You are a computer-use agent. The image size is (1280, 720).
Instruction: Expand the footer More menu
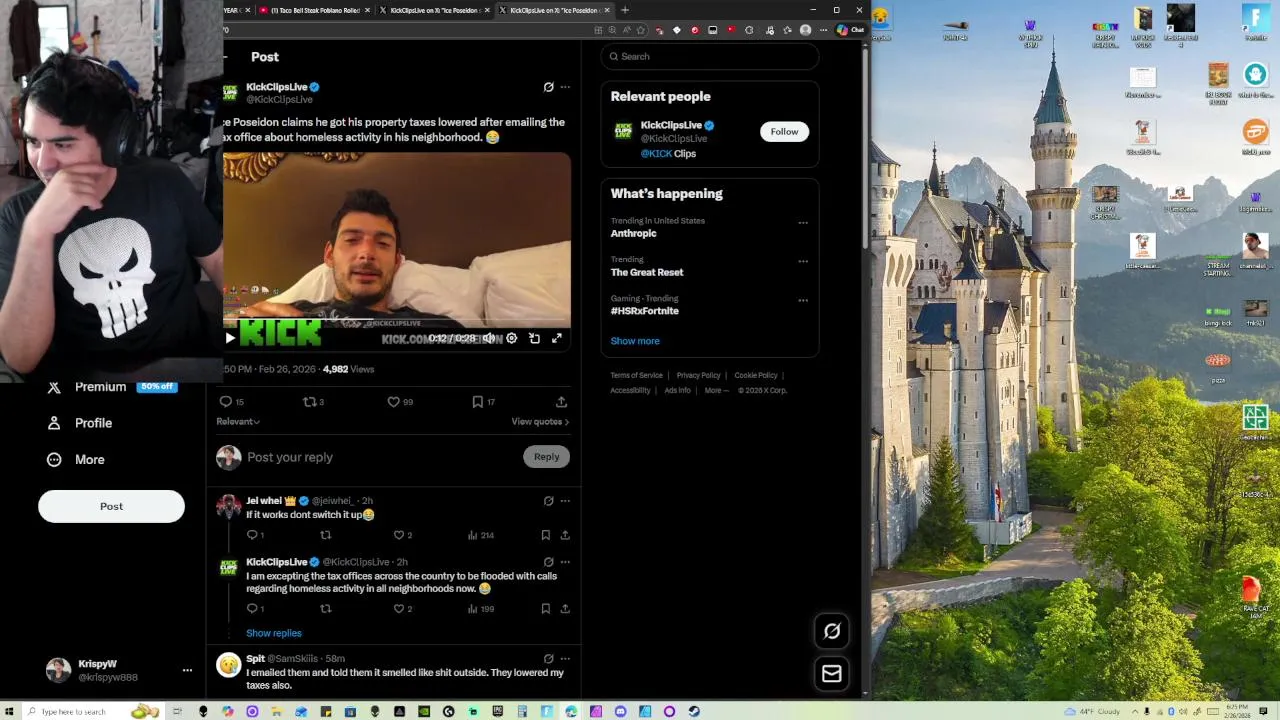pyautogui.click(x=716, y=390)
